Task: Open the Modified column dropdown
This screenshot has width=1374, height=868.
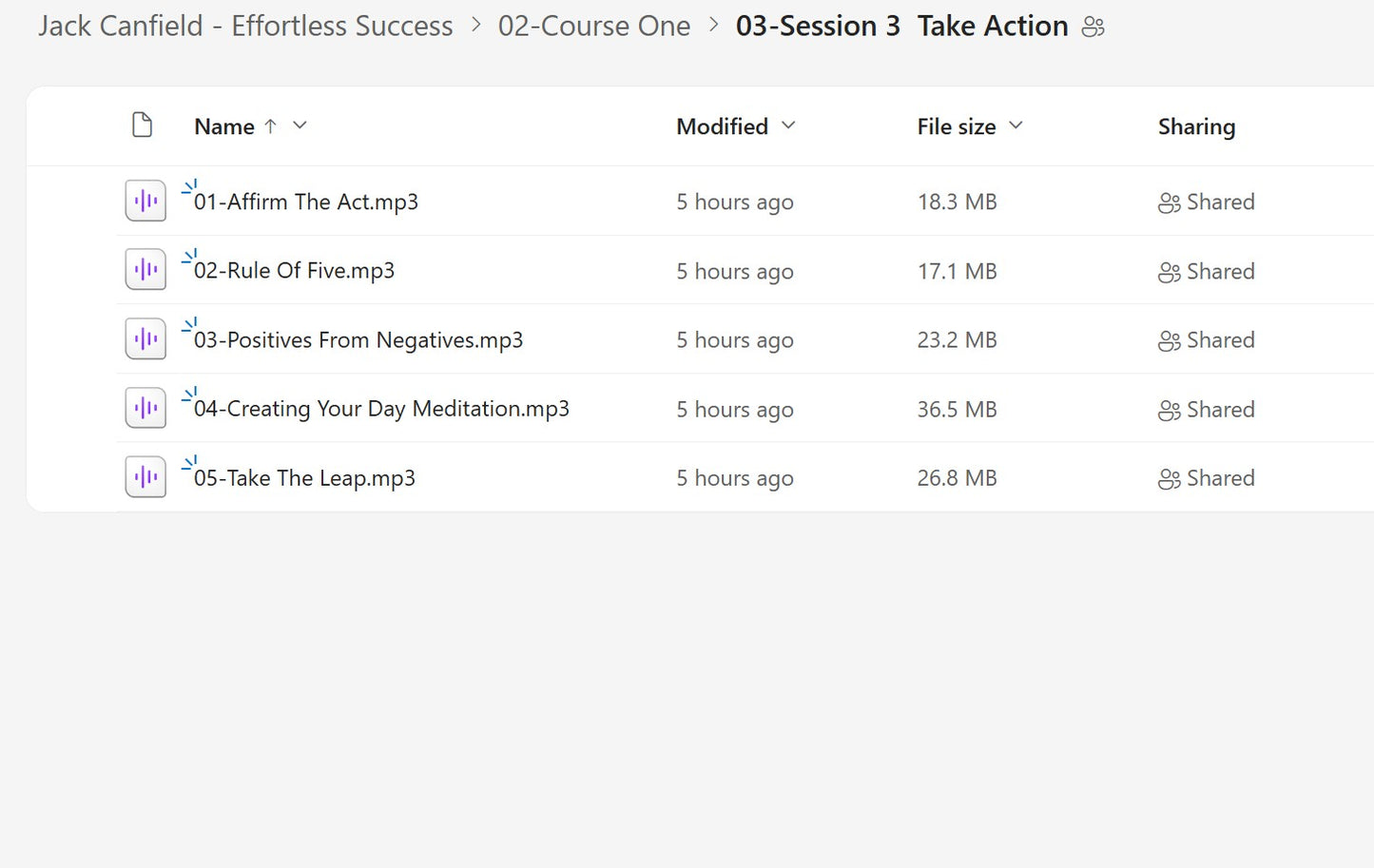Action: (788, 125)
